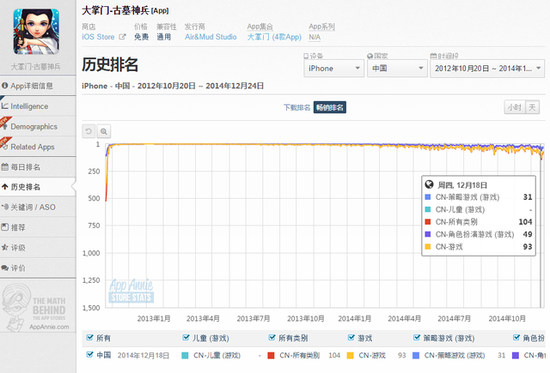The image size is (550, 373).
Task: Click the 天 granularity button
Action: (x=532, y=107)
